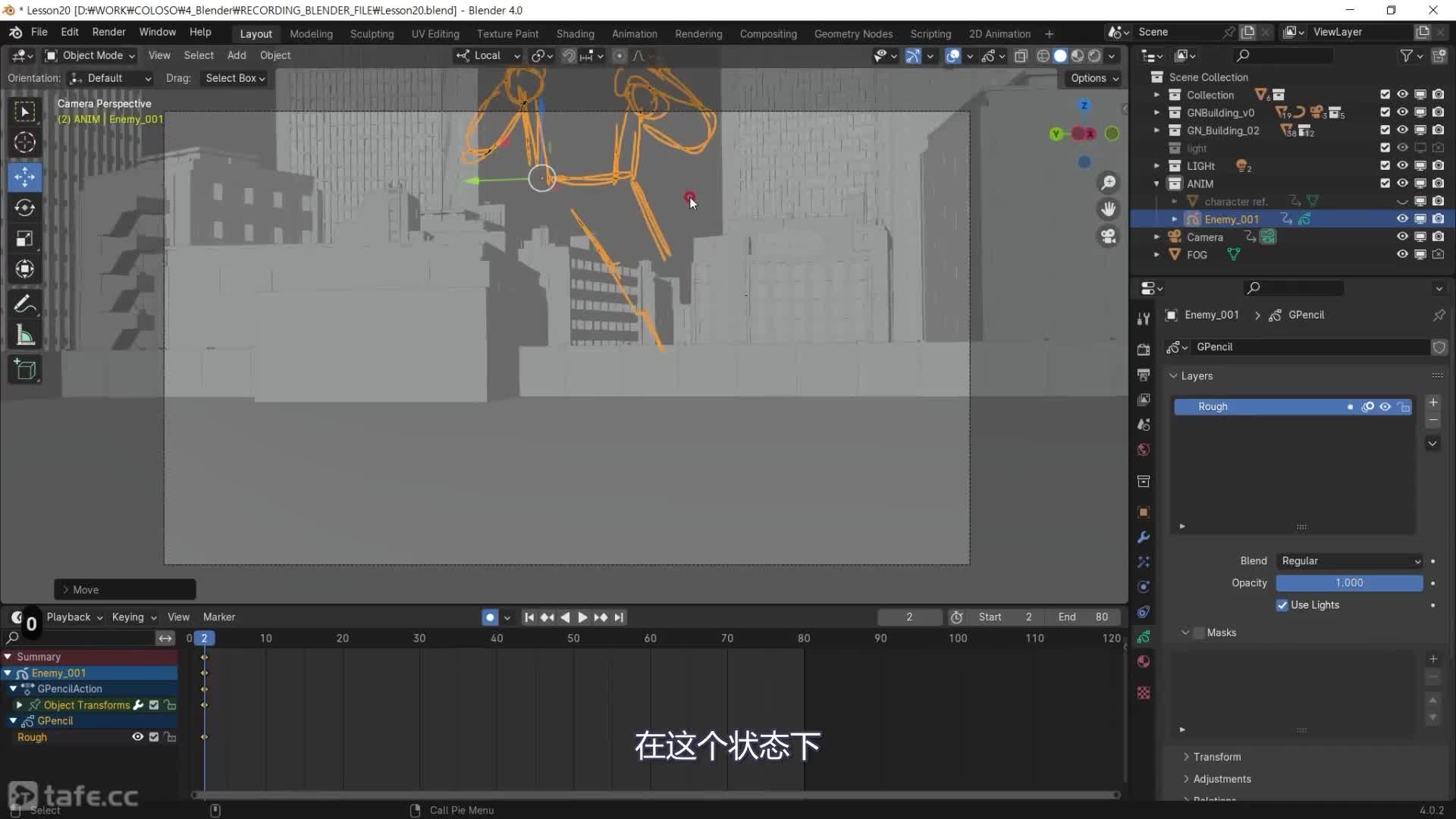
Task: Hide the Rough layer with its eye icon
Action: click(x=1385, y=407)
